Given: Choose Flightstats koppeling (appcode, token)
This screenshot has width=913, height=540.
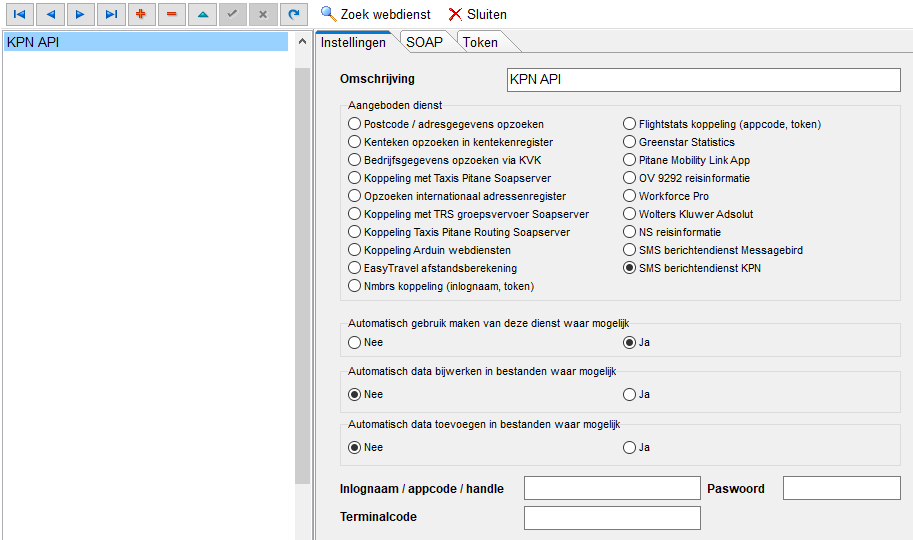Looking at the screenshot, I should point(722,124).
